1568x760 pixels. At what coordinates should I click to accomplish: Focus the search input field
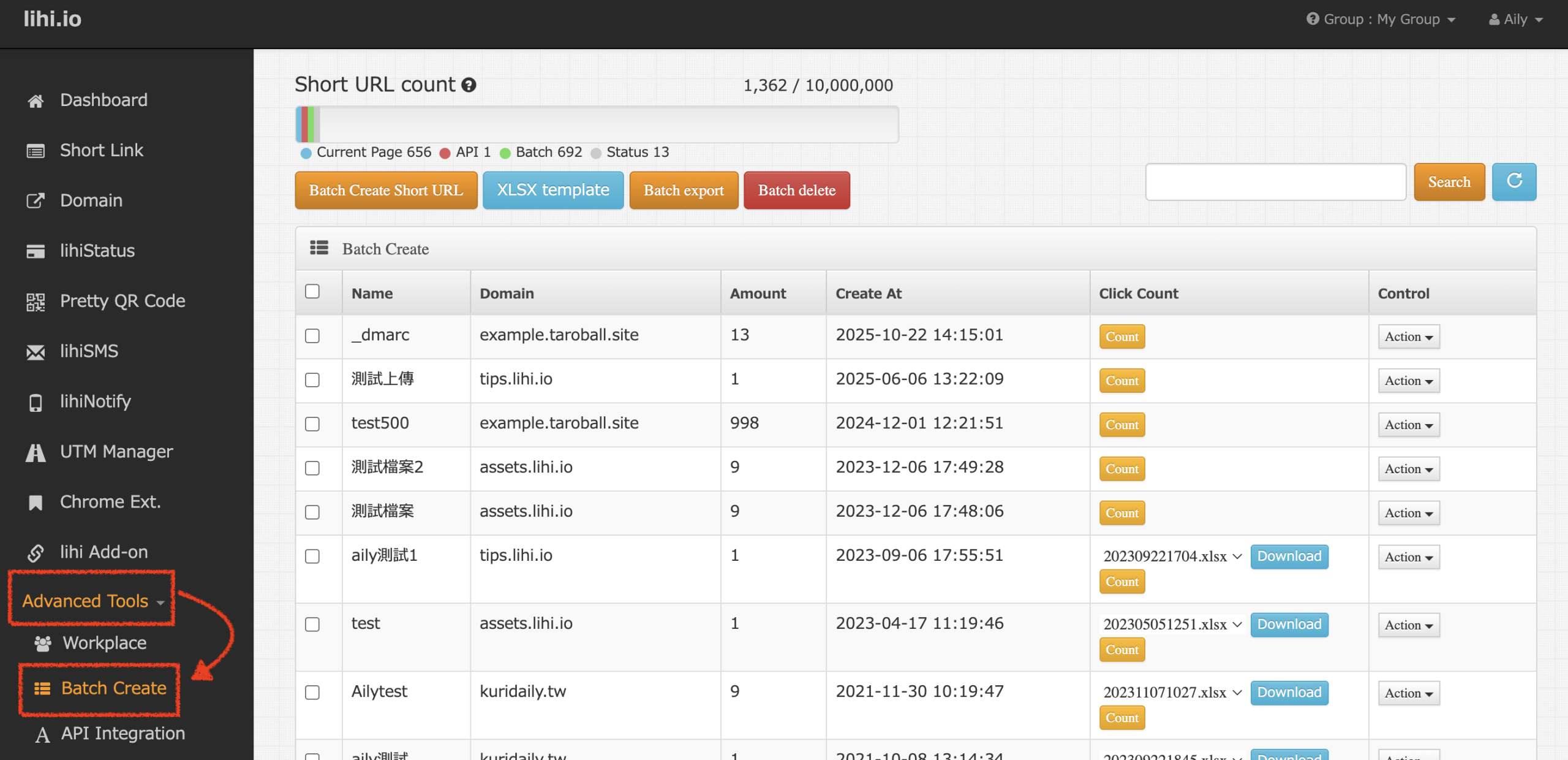pyautogui.click(x=1275, y=181)
